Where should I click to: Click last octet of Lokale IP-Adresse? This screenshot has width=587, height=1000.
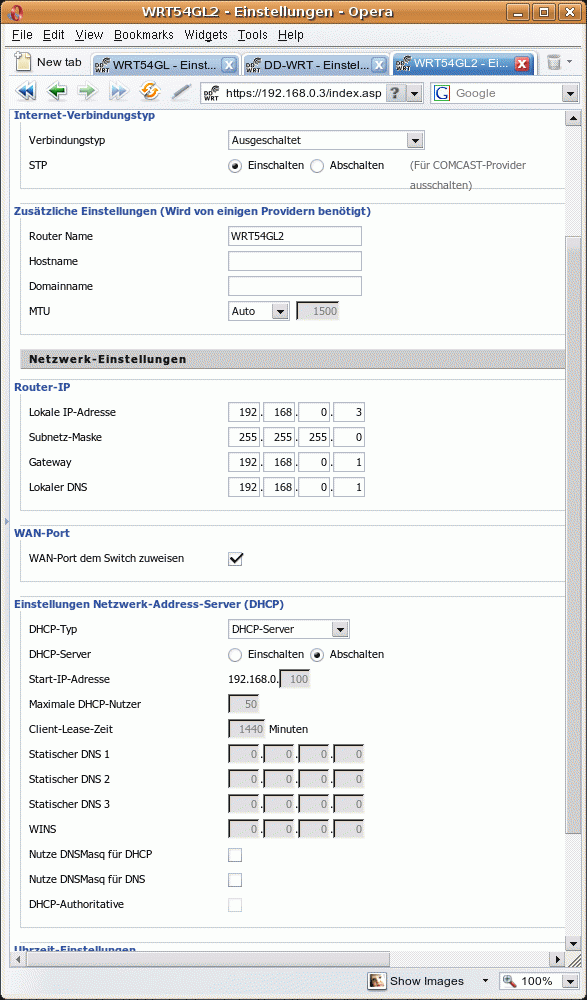349,413
